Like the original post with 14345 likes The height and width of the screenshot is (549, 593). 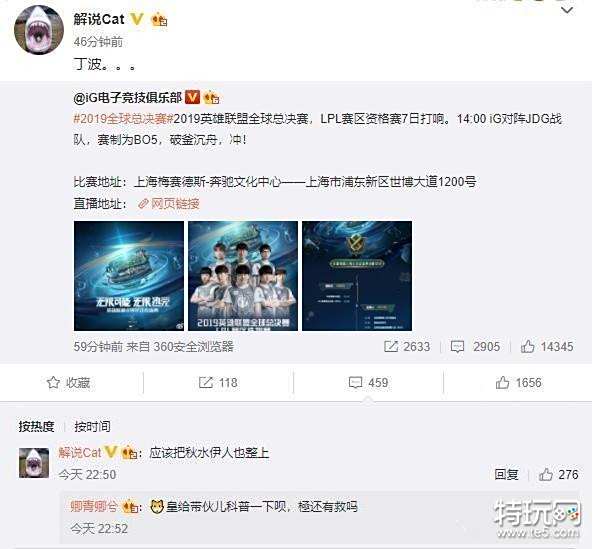pyautogui.click(x=547, y=346)
